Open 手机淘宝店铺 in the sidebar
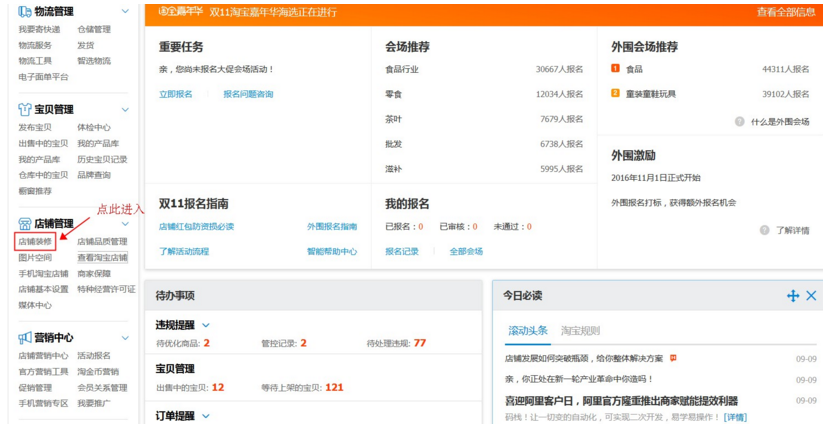 click(x=44, y=274)
